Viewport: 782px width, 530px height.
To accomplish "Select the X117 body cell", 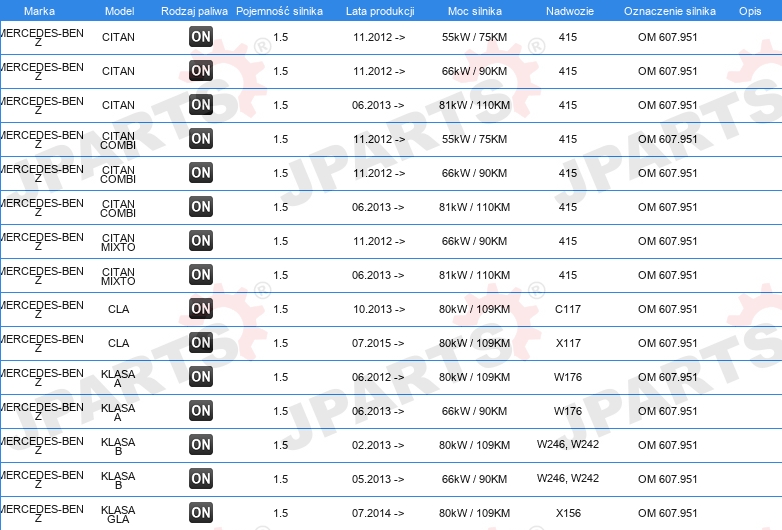I will 568,343.
